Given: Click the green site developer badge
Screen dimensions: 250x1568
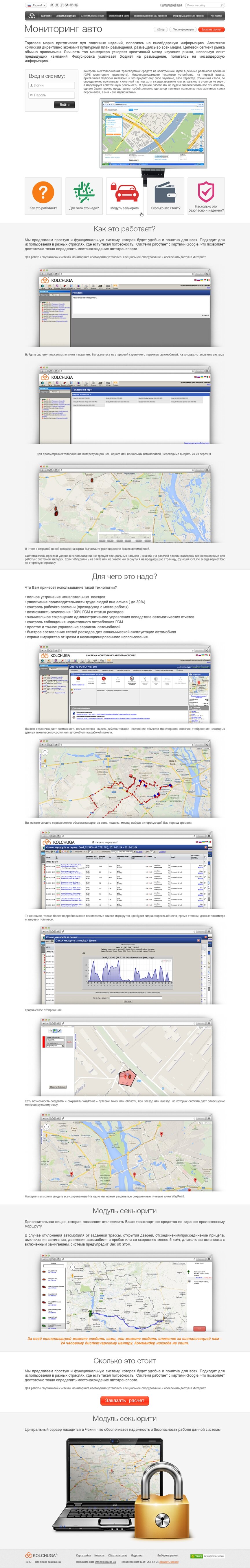Looking at the screenshot, I should pos(207,1556).
